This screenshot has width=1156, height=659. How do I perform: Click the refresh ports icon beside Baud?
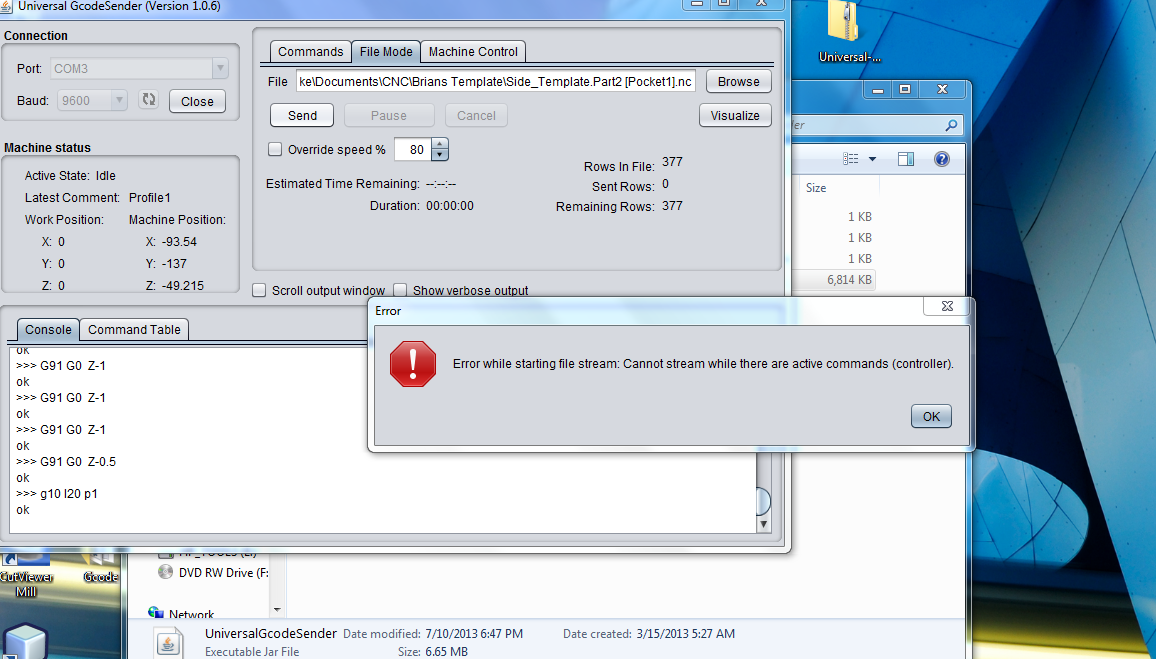[148, 100]
